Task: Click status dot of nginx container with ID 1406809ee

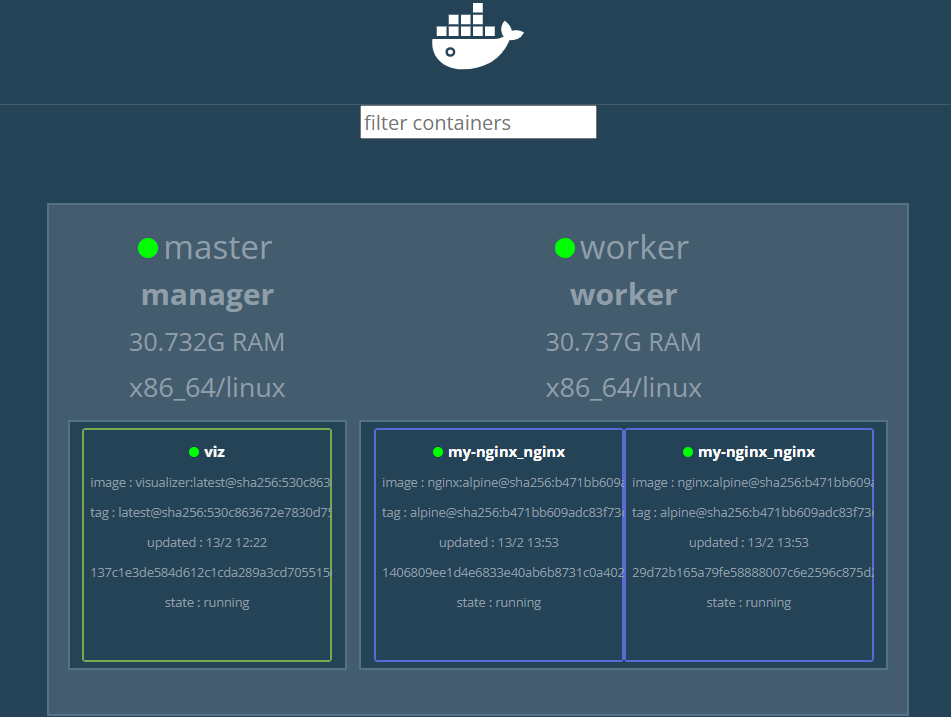Action: (x=438, y=452)
